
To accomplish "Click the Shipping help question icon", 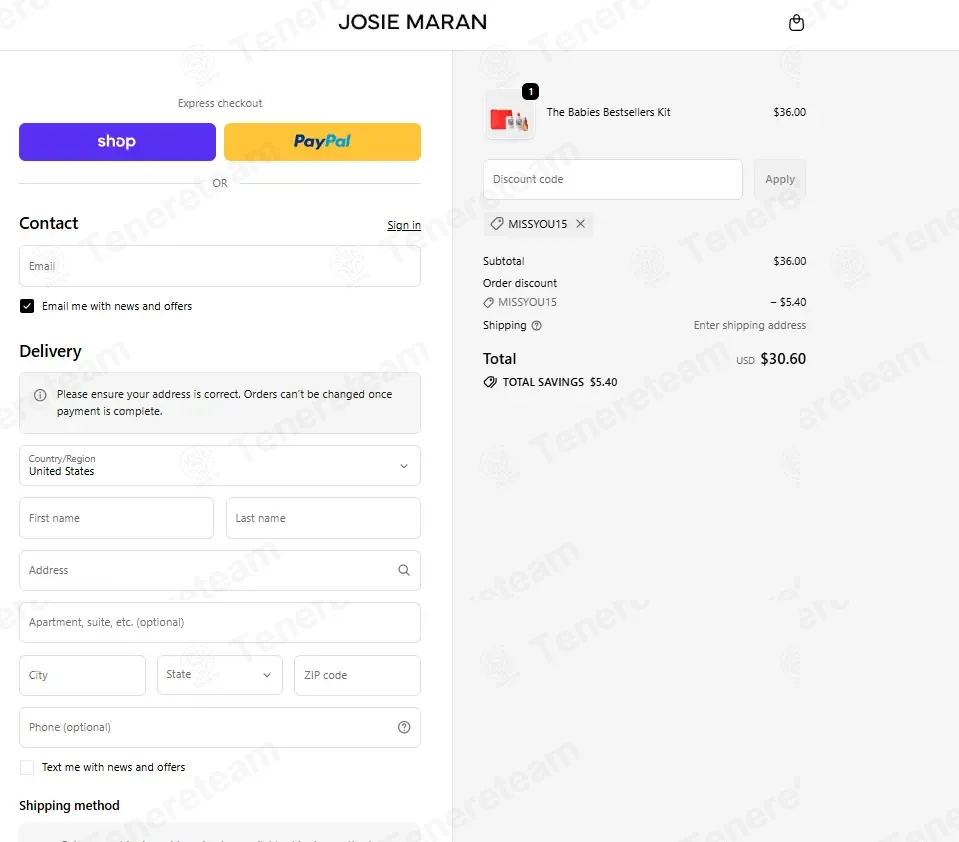I will [536, 325].
